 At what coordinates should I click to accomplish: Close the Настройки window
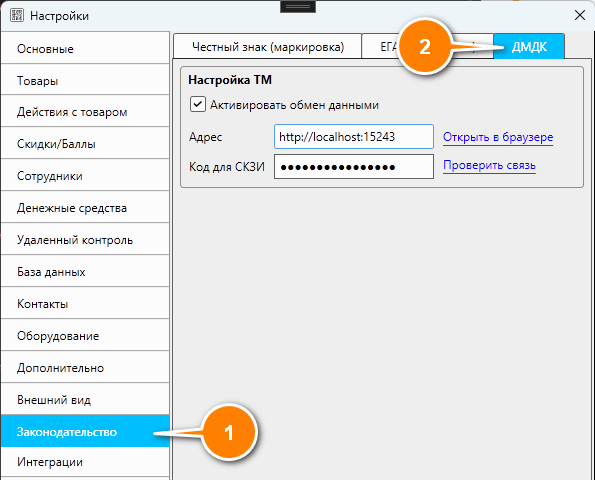tap(579, 16)
